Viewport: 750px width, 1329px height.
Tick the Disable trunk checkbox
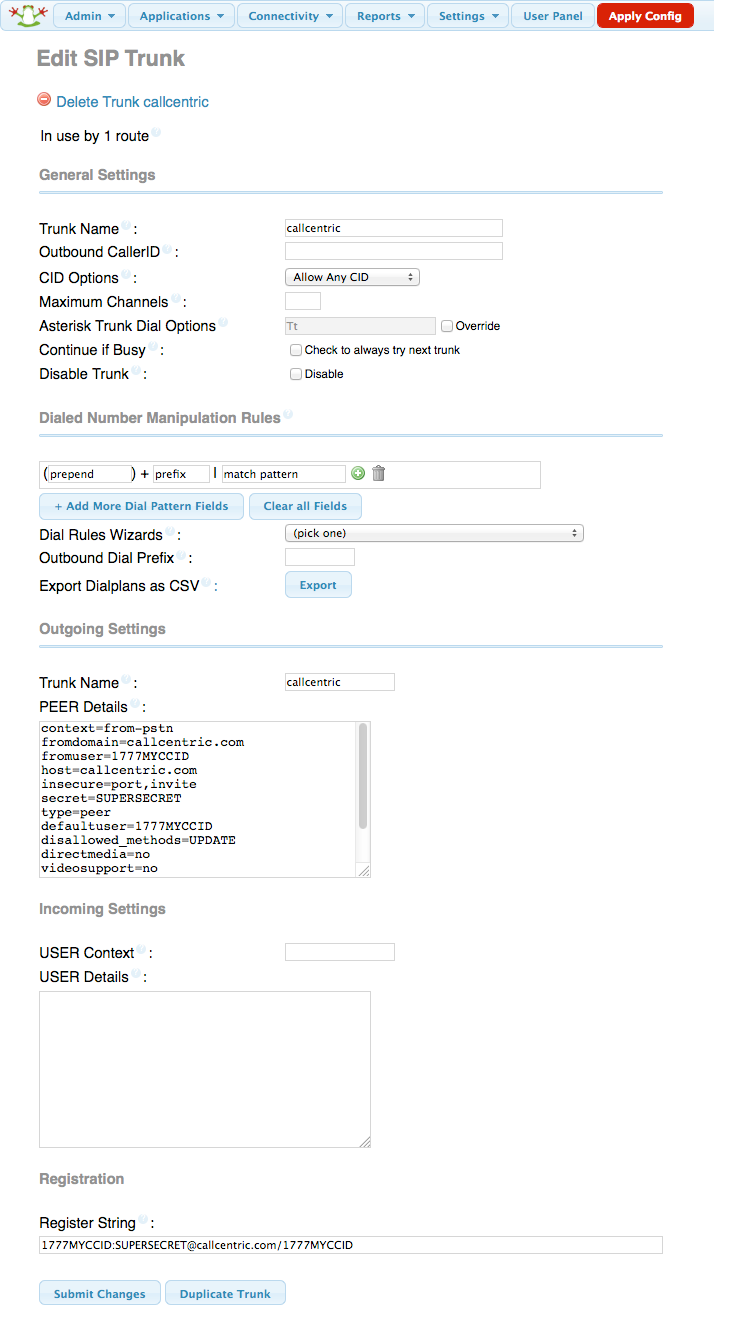pyautogui.click(x=296, y=374)
